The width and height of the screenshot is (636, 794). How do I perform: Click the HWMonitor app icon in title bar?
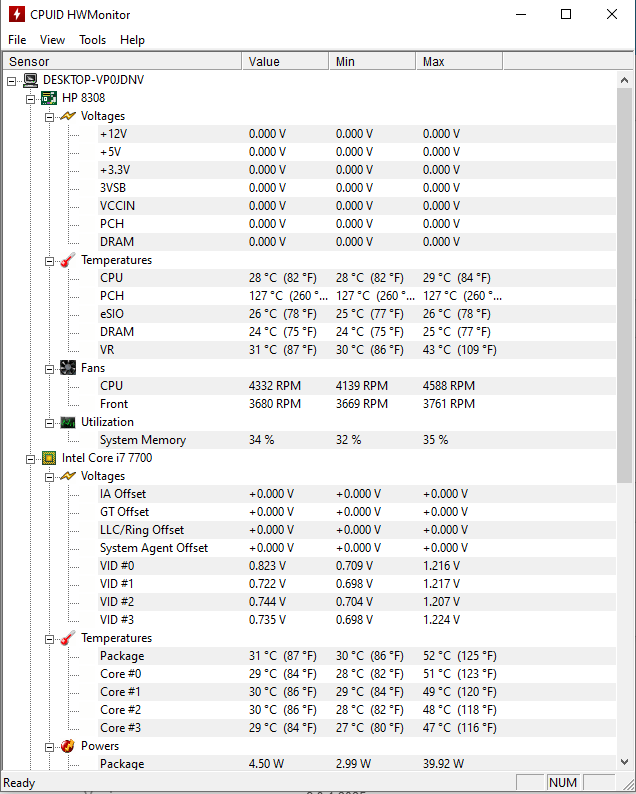(16, 15)
